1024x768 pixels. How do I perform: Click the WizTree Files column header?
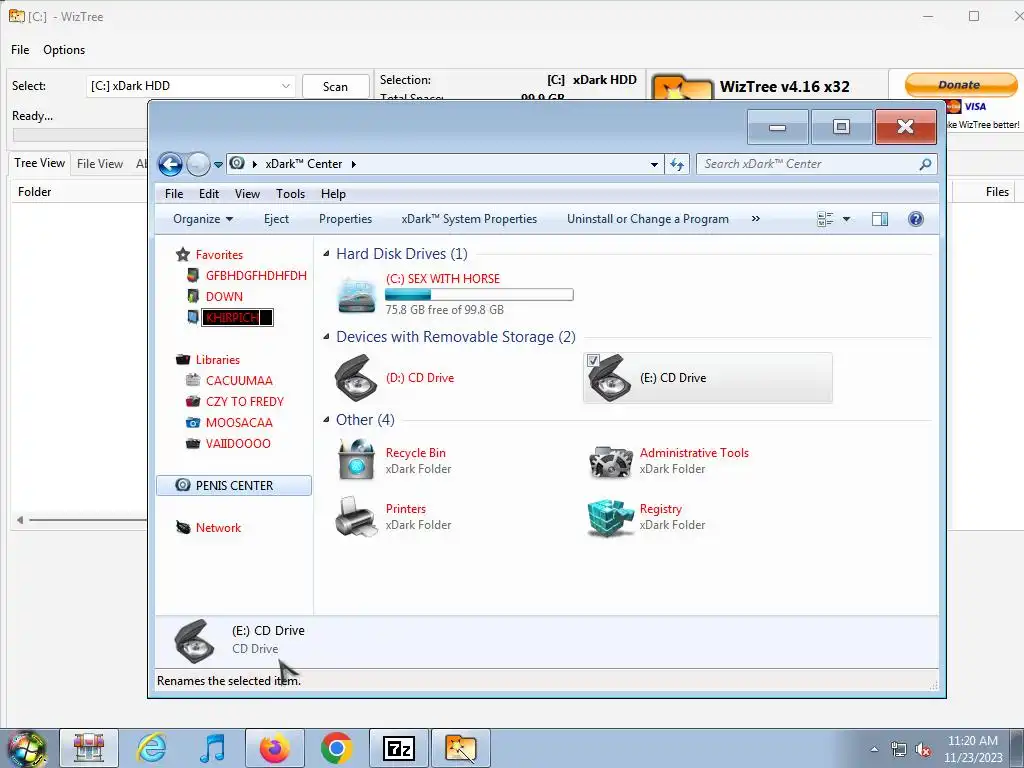997,192
